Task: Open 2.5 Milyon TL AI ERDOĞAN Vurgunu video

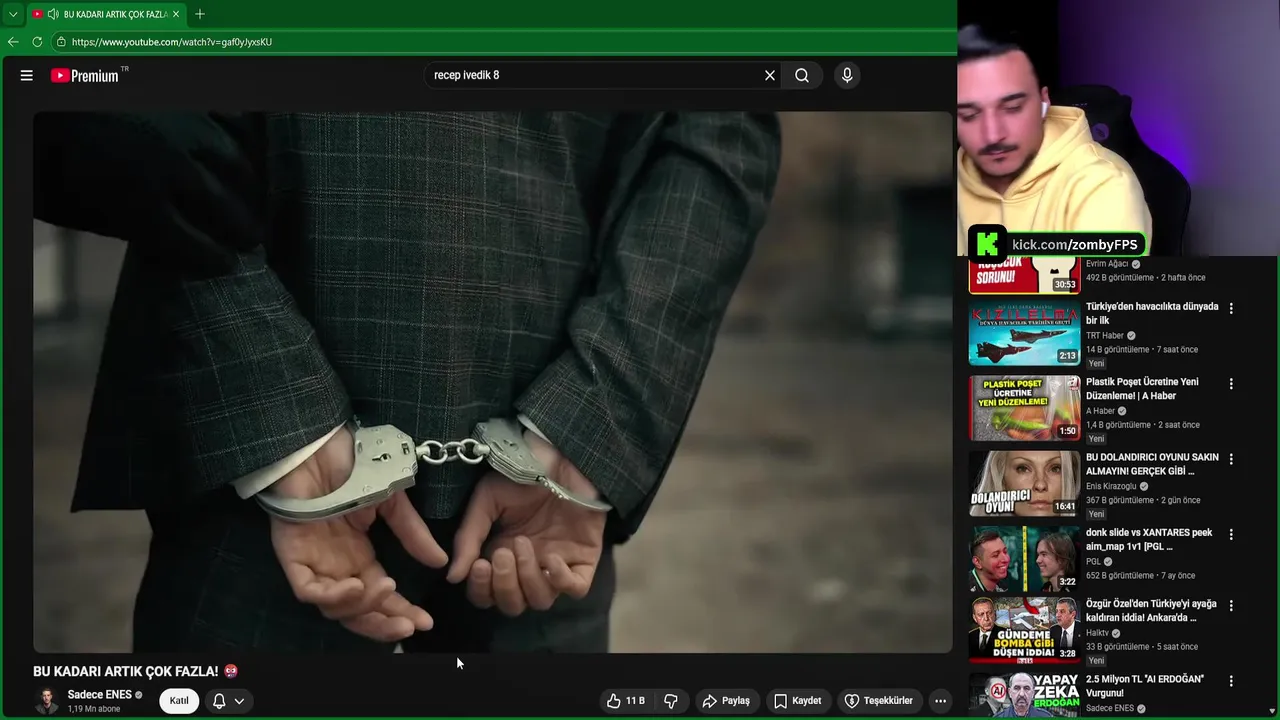Action: point(1145,686)
